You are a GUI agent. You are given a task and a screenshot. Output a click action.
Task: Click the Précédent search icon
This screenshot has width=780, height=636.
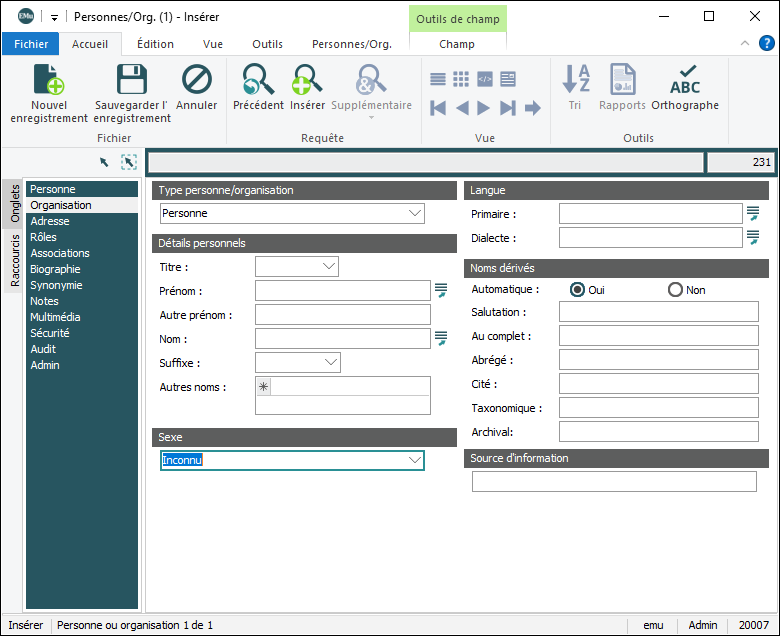pos(258,80)
